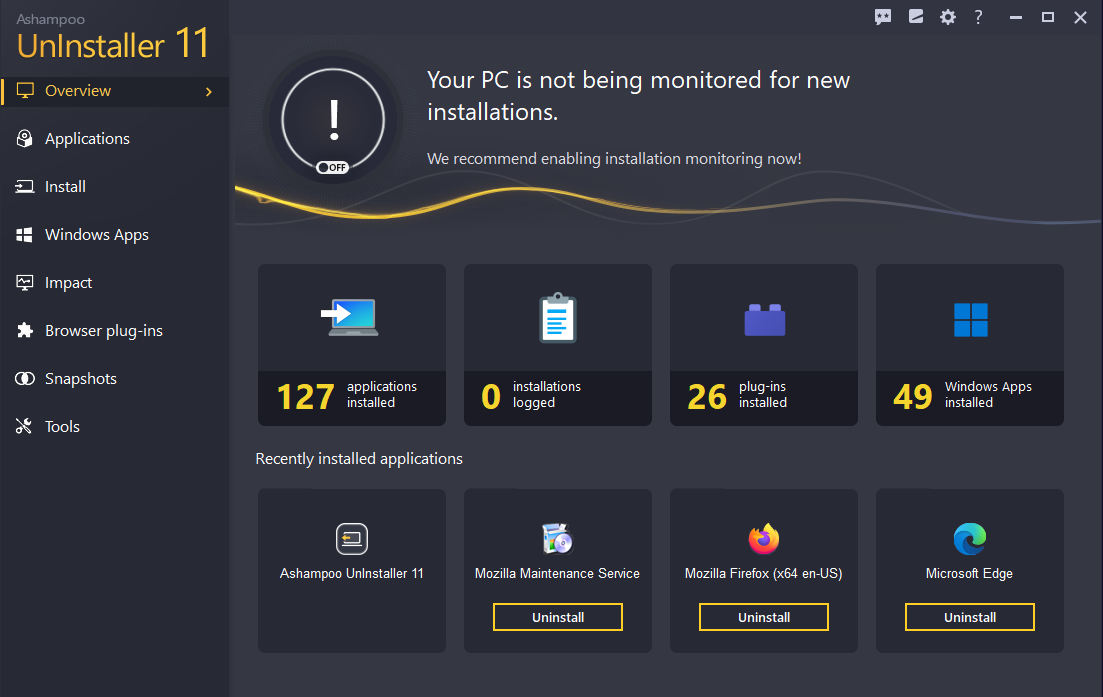
Task: Click the Snapshots icon in sidebar
Action: 25,378
